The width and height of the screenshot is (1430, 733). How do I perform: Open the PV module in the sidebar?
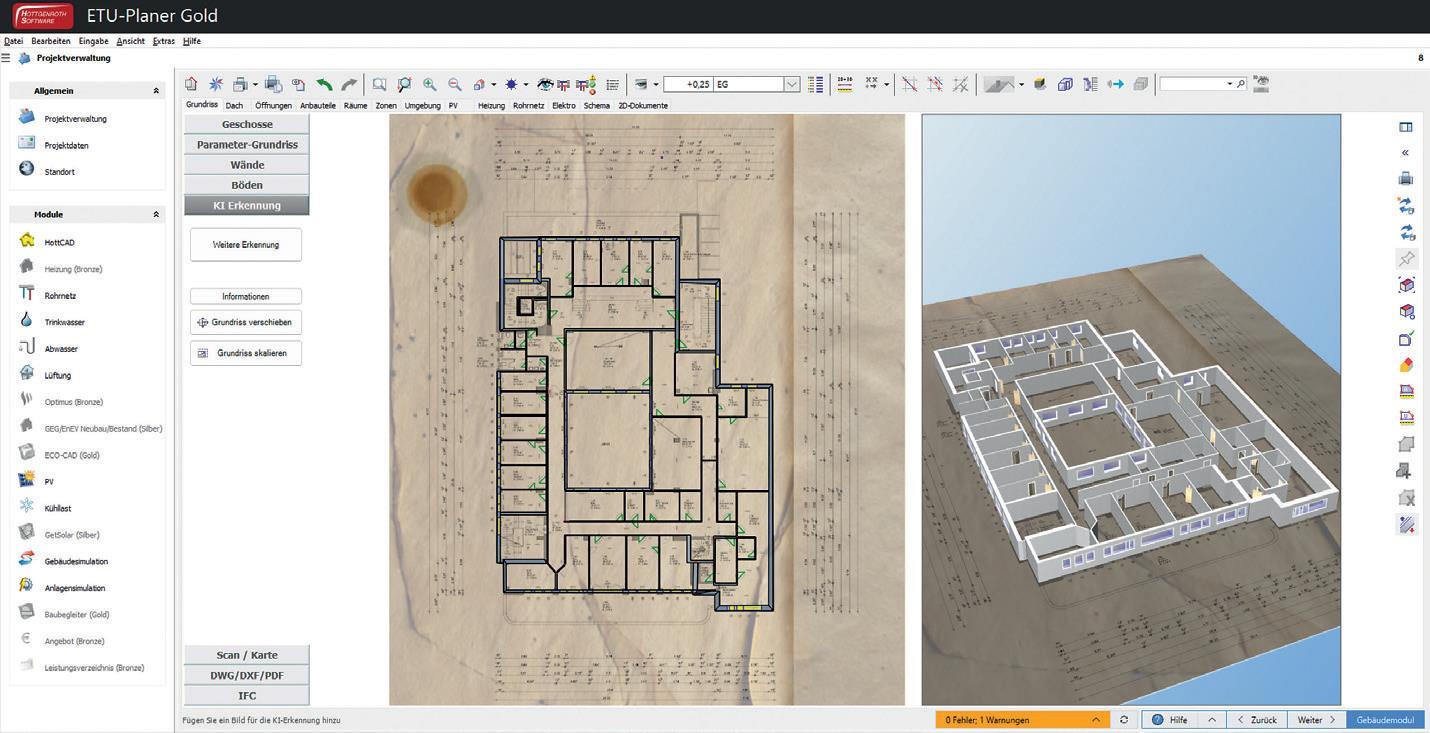pyautogui.click(x=49, y=481)
